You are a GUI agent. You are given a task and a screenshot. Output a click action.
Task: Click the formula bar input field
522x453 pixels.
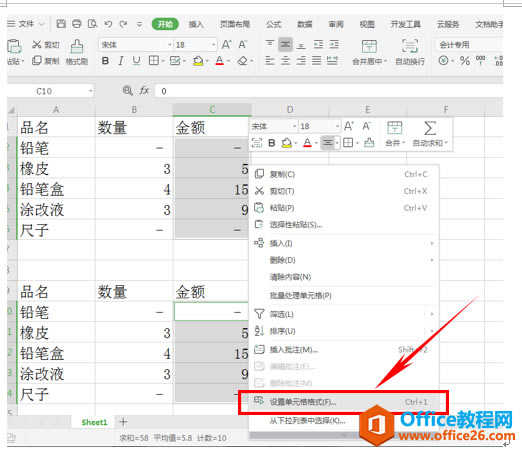[329, 91]
